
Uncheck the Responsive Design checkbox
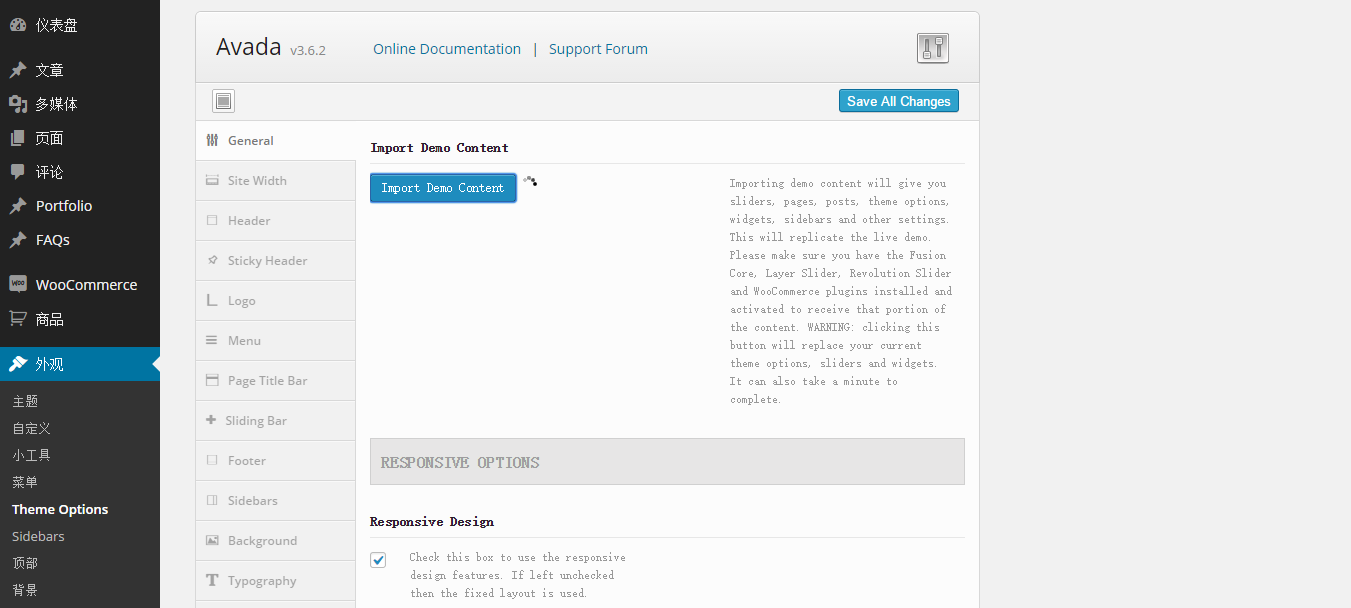[378, 560]
